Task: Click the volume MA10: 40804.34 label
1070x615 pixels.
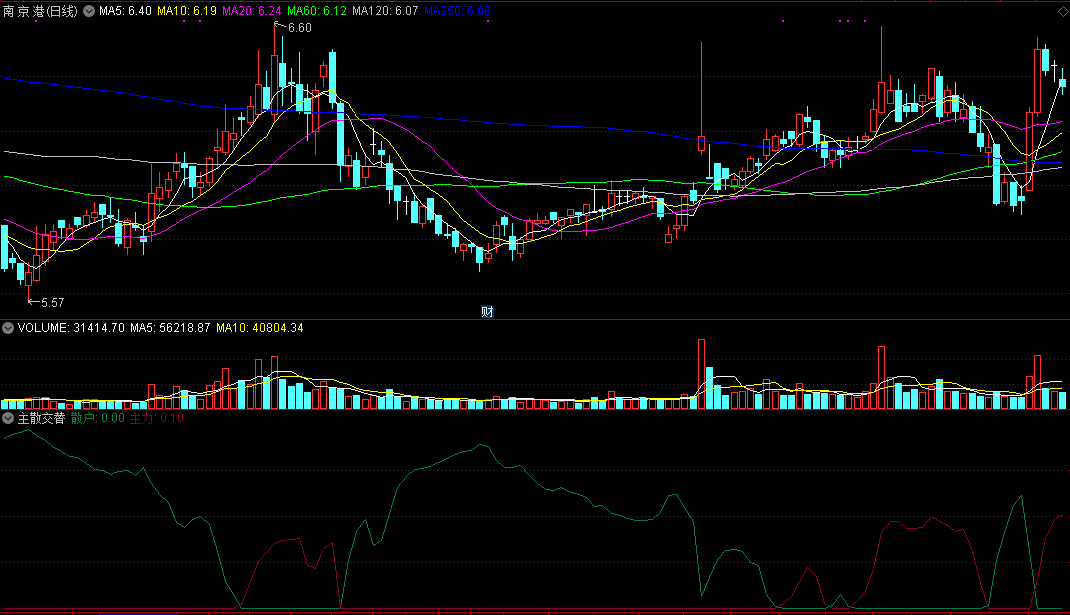Action: coord(260,328)
